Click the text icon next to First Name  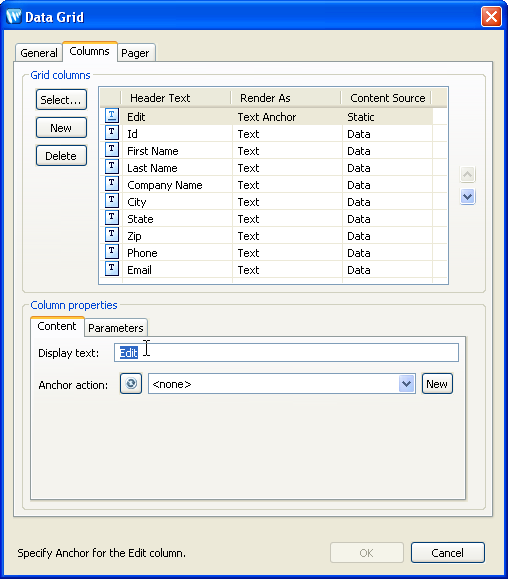pyautogui.click(x=111, y=149)
